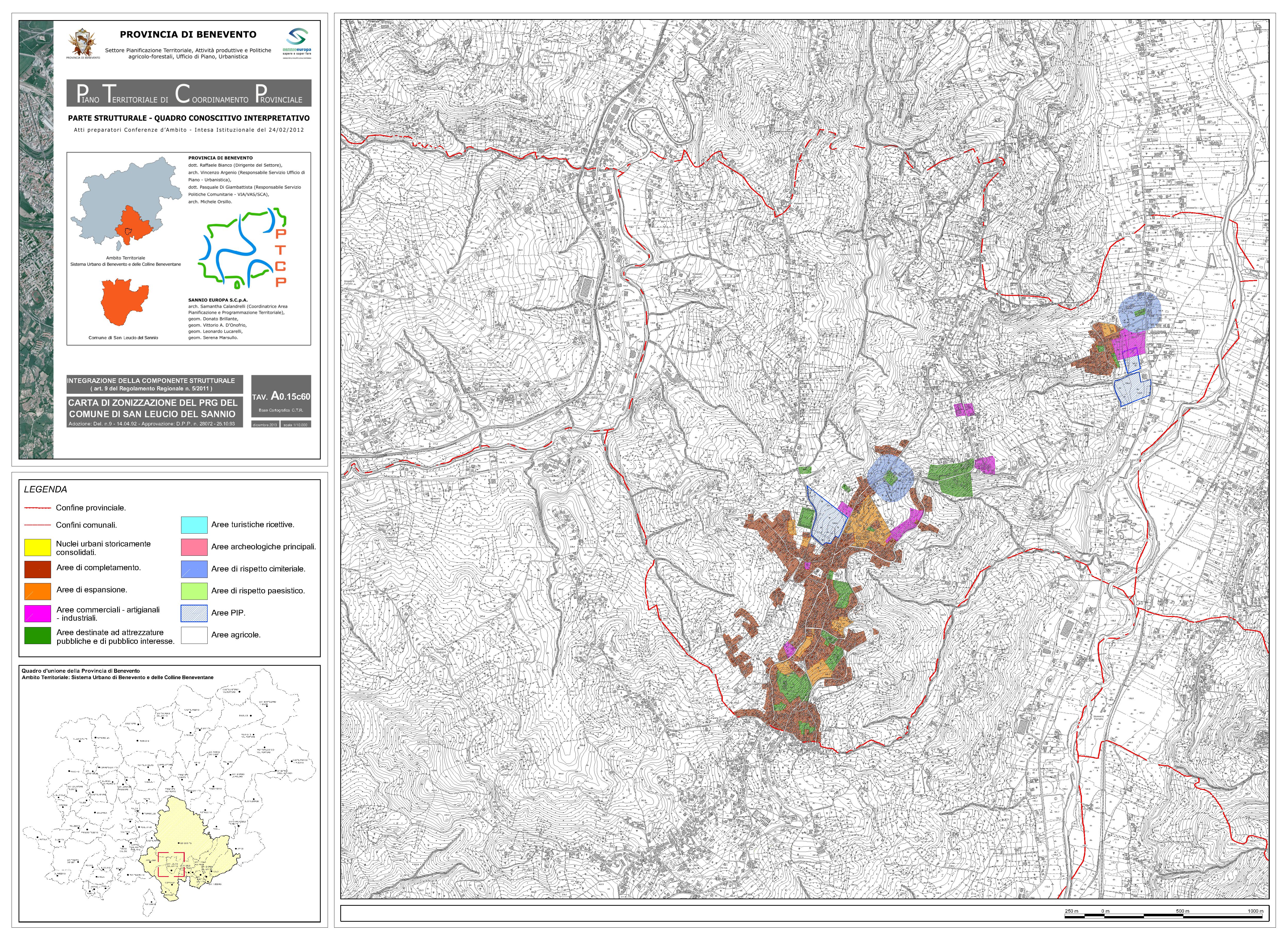Viewport: 1288px width, 940px height.
Task: Click the '500 m' scale bar label
Action: (1183, 911)
